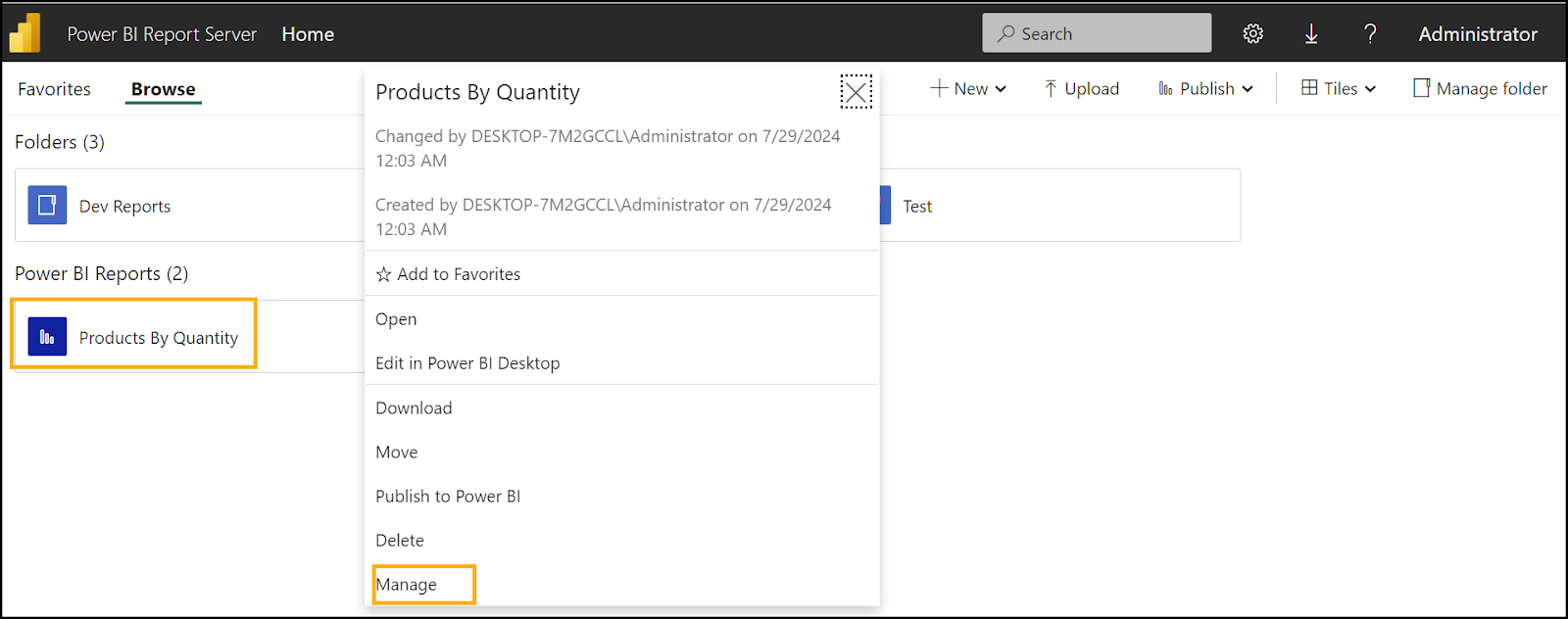Switch to the Favorites tab
Image resolution: width=1568 pixels, height=619 pixels.
click(x=54, y=89)
